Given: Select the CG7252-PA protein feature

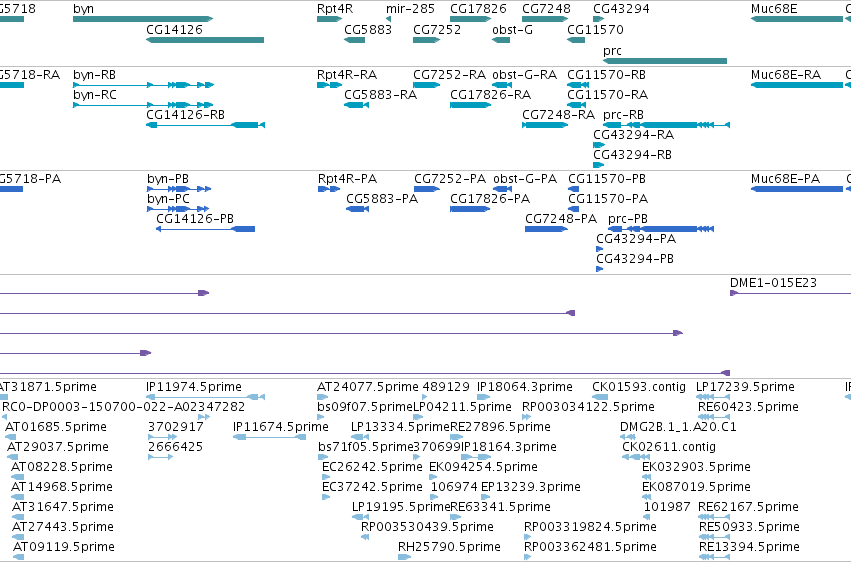Looking at the screenshot, I should (427, 189).
